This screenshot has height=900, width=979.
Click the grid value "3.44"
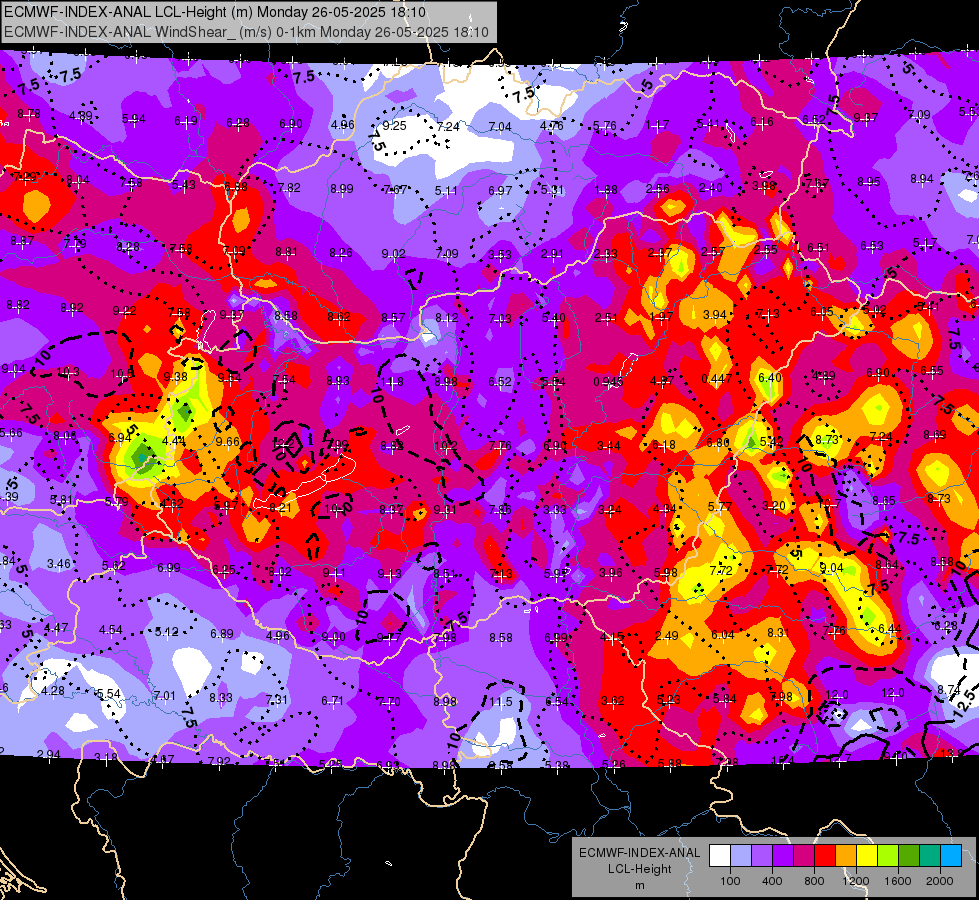coord(609,445)
